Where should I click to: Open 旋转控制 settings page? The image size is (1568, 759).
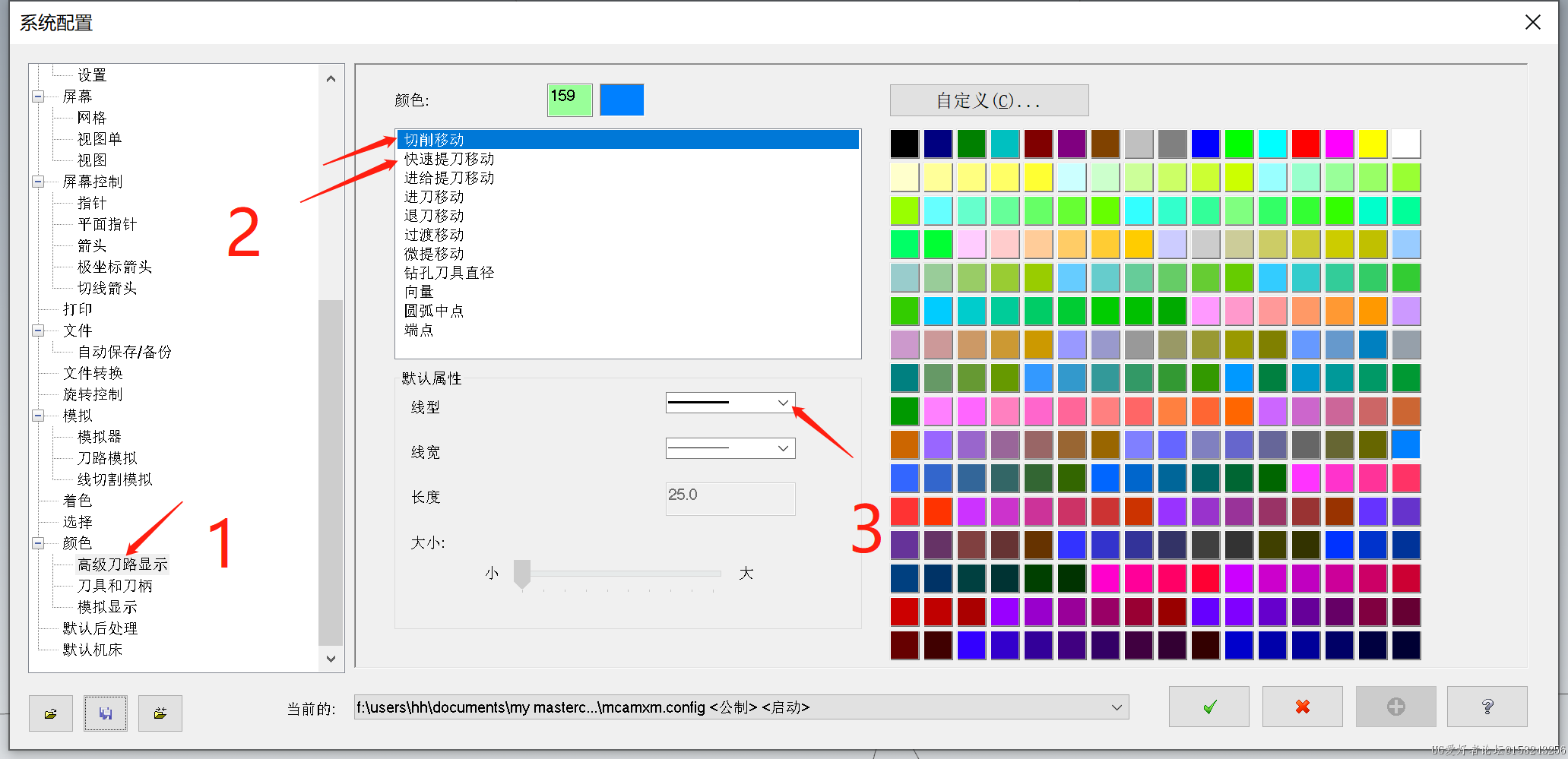tap(93, 394)
